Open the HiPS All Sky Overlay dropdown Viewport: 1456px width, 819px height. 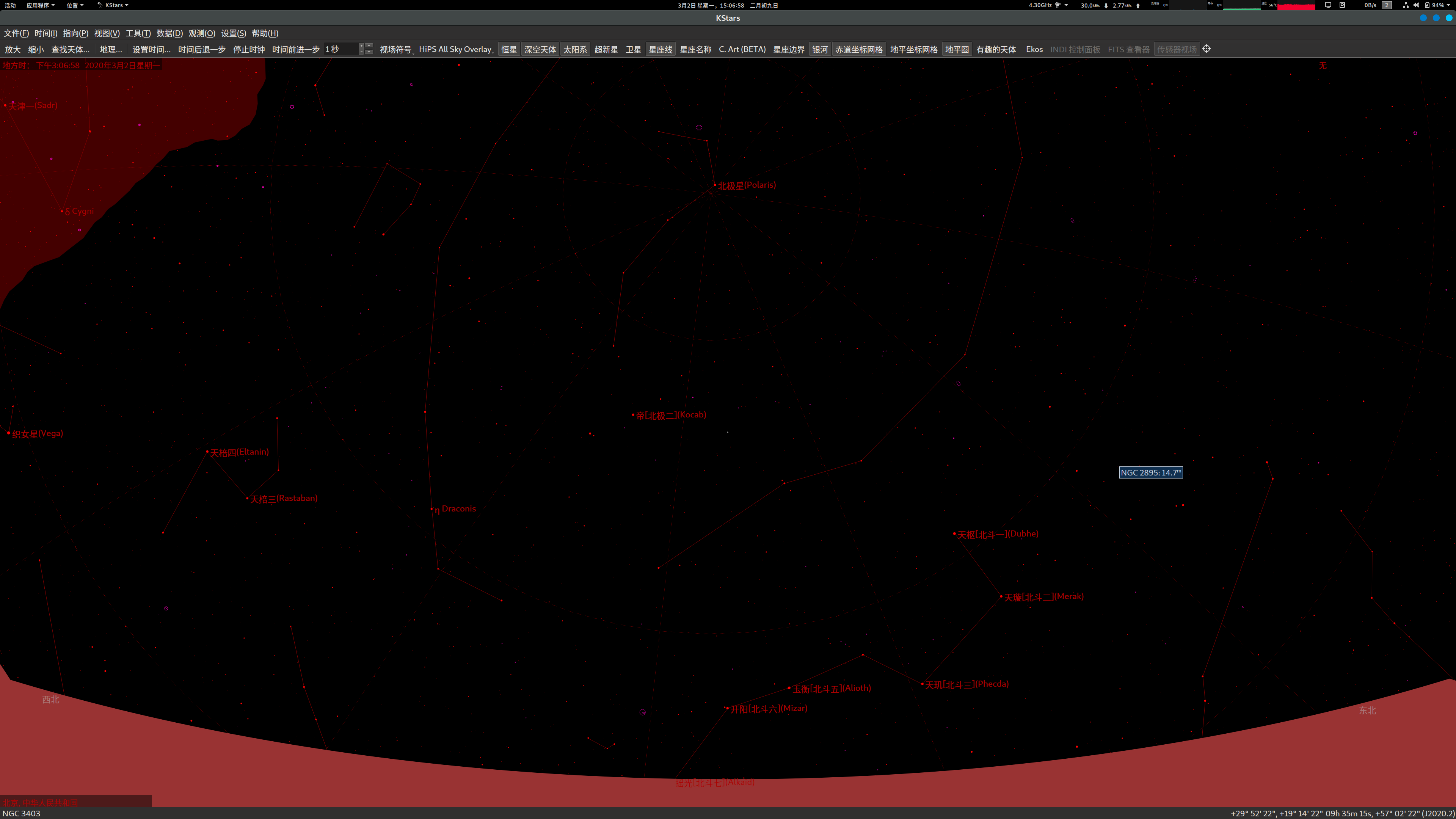coord(456,49)
